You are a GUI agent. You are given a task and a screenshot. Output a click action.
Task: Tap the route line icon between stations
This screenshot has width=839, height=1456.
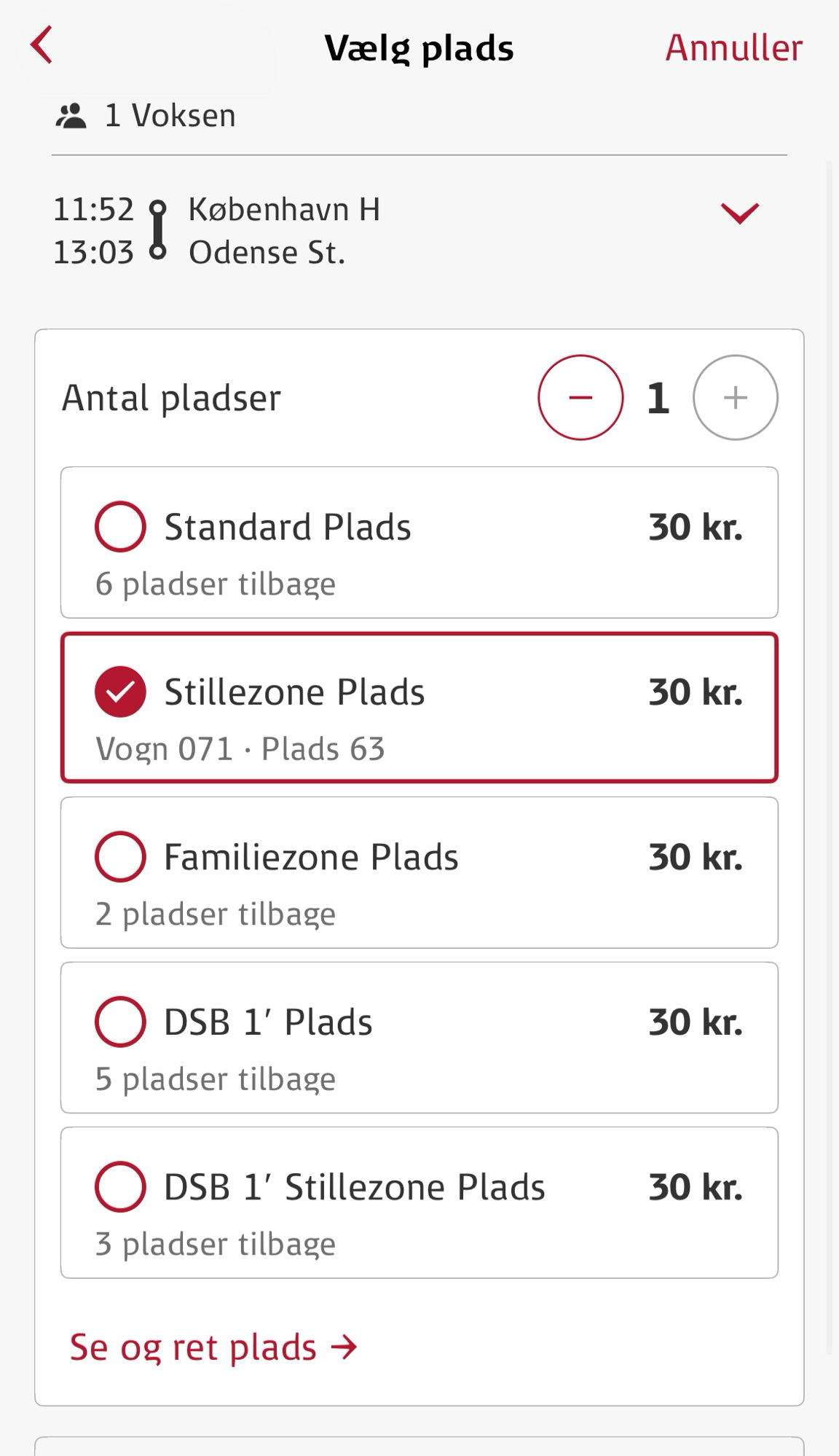click(157, 230)
